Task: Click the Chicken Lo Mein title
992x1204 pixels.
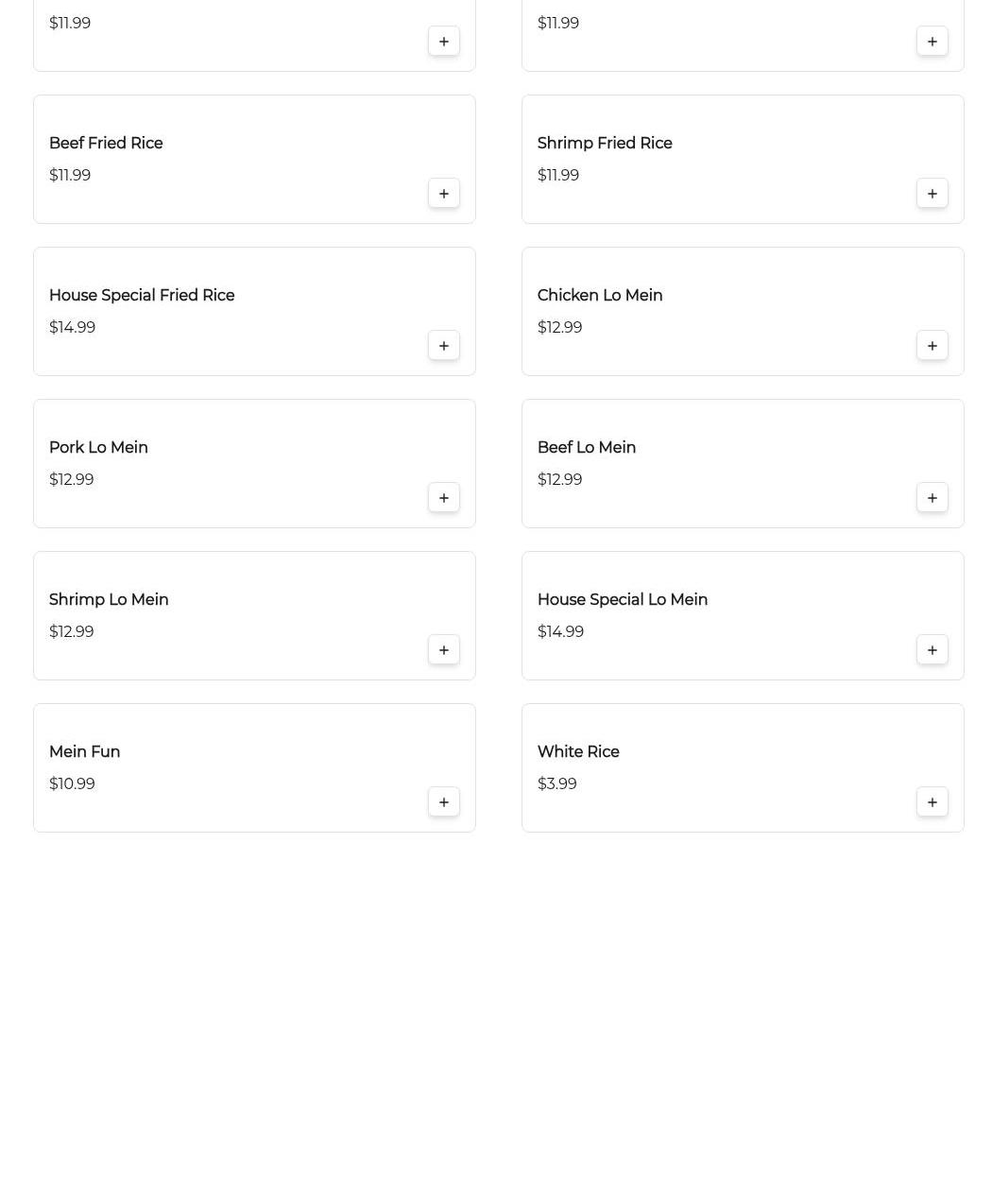Action: click(x=600, y=296)
